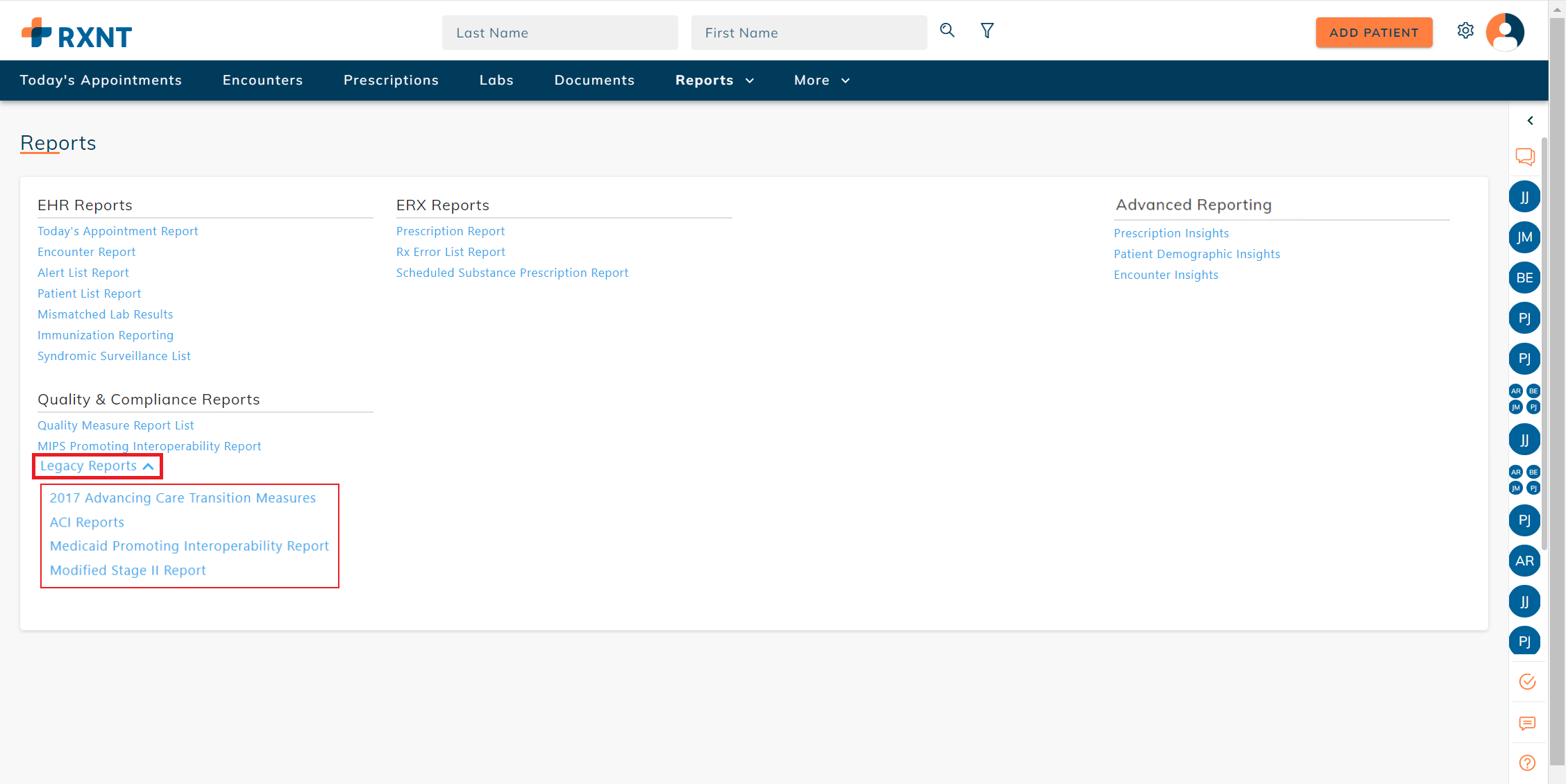Select the BE patient avatar
Screen dimensions: 1566x784
pyautogui.click(x=1524, y=278)
